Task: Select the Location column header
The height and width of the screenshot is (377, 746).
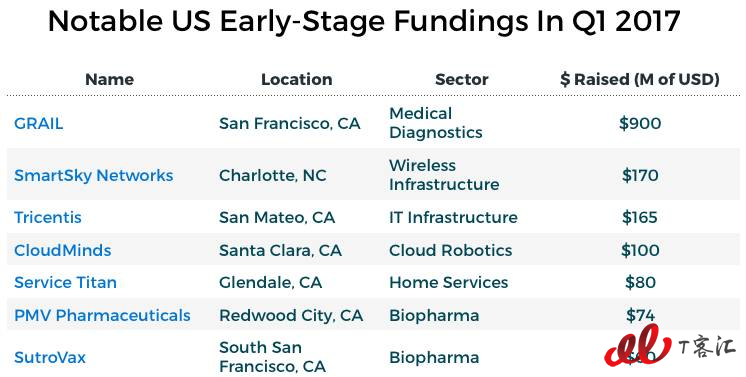Action: [296, 79]
